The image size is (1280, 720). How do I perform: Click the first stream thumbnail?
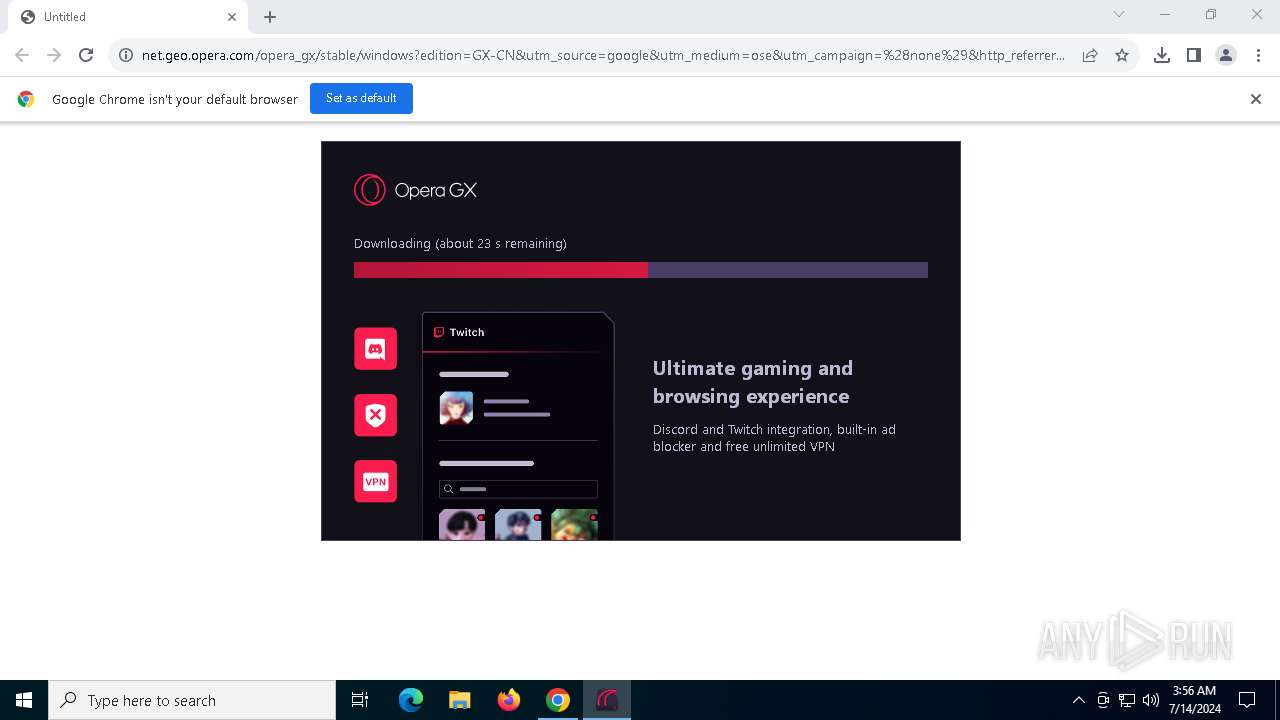click(x=462, y=525)
